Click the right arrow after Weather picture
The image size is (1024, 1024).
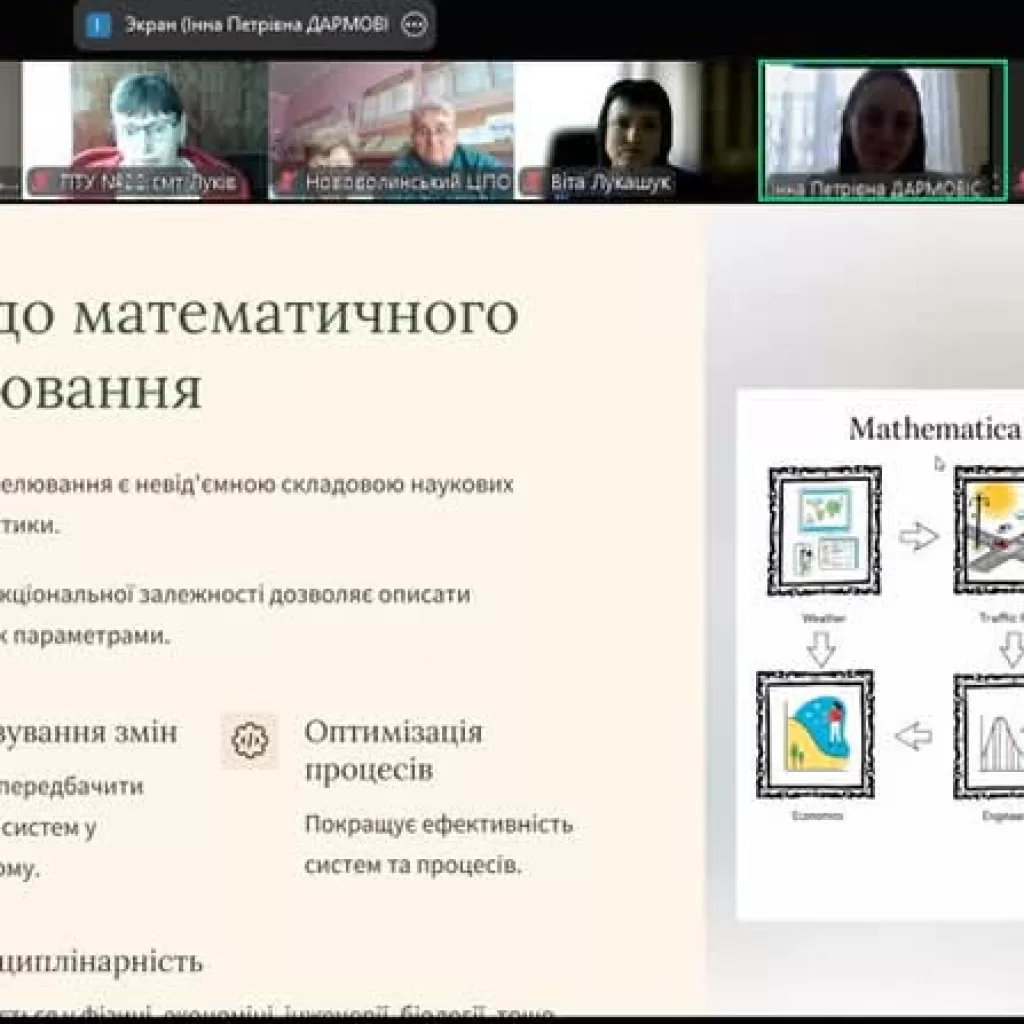918,537
